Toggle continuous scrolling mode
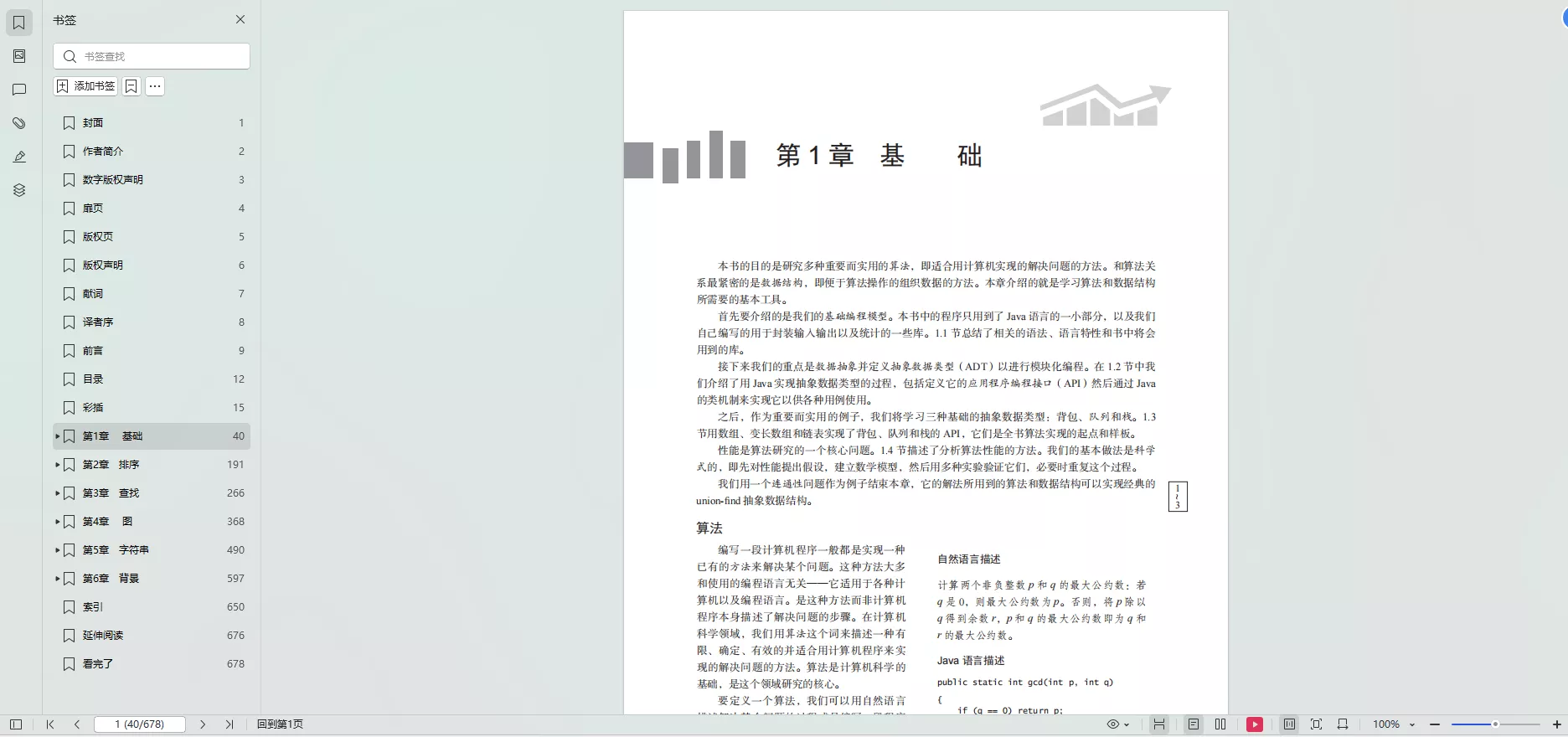The width and height of the screenshot is (1568, 737). (1159, 724)
